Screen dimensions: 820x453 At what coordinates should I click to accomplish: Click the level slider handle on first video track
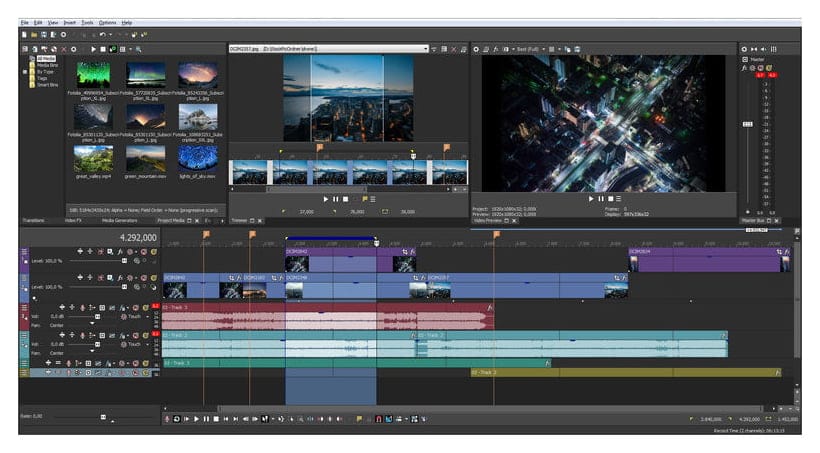click(x=124, y=261)
